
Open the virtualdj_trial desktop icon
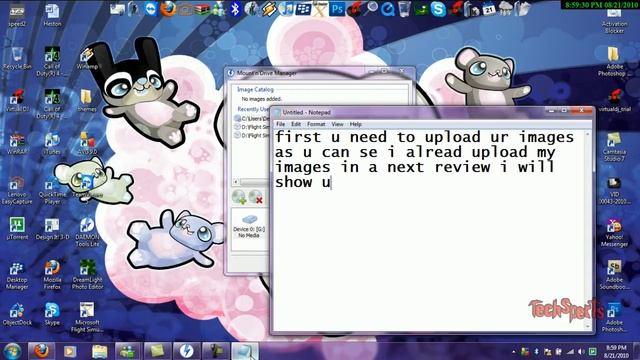point(615,101)
